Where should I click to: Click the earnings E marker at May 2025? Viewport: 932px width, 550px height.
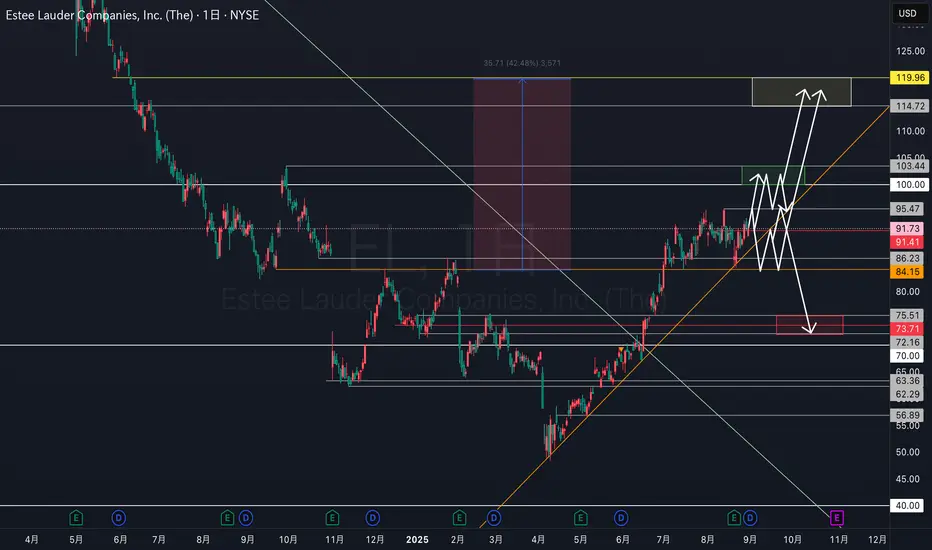(581, 518)
